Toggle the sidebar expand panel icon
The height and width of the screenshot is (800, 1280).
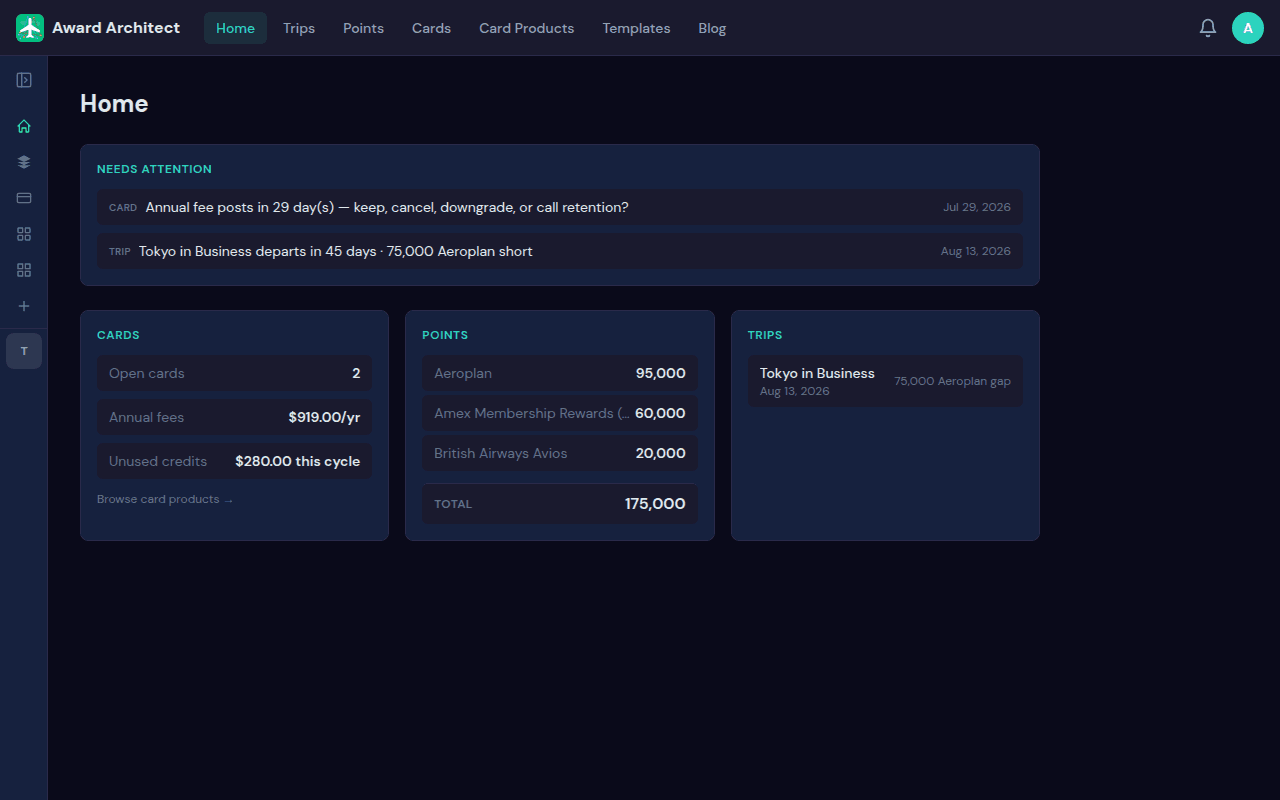point(24,80)
